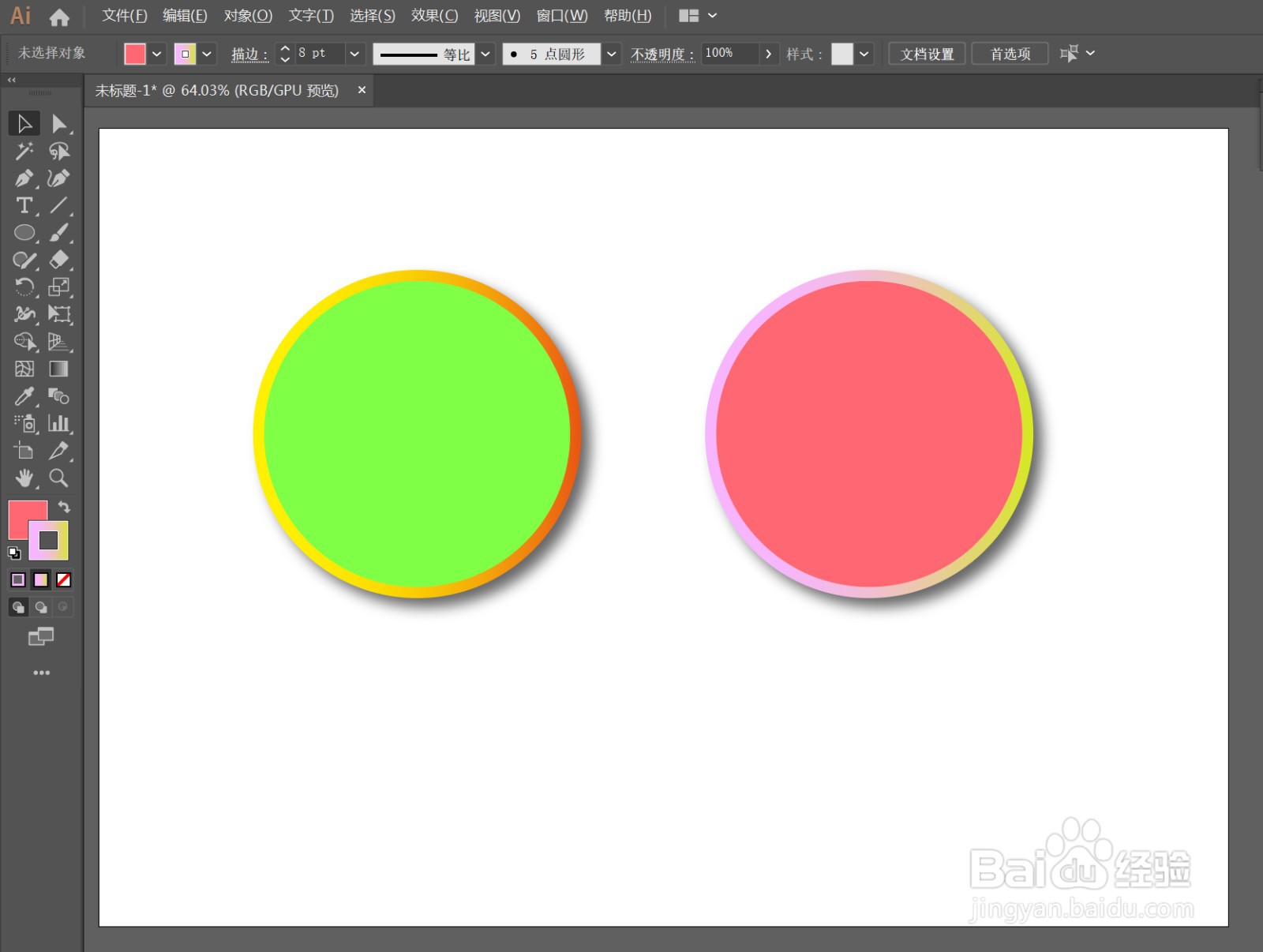Select the Line Segment tool

click(x=59, y=205)
